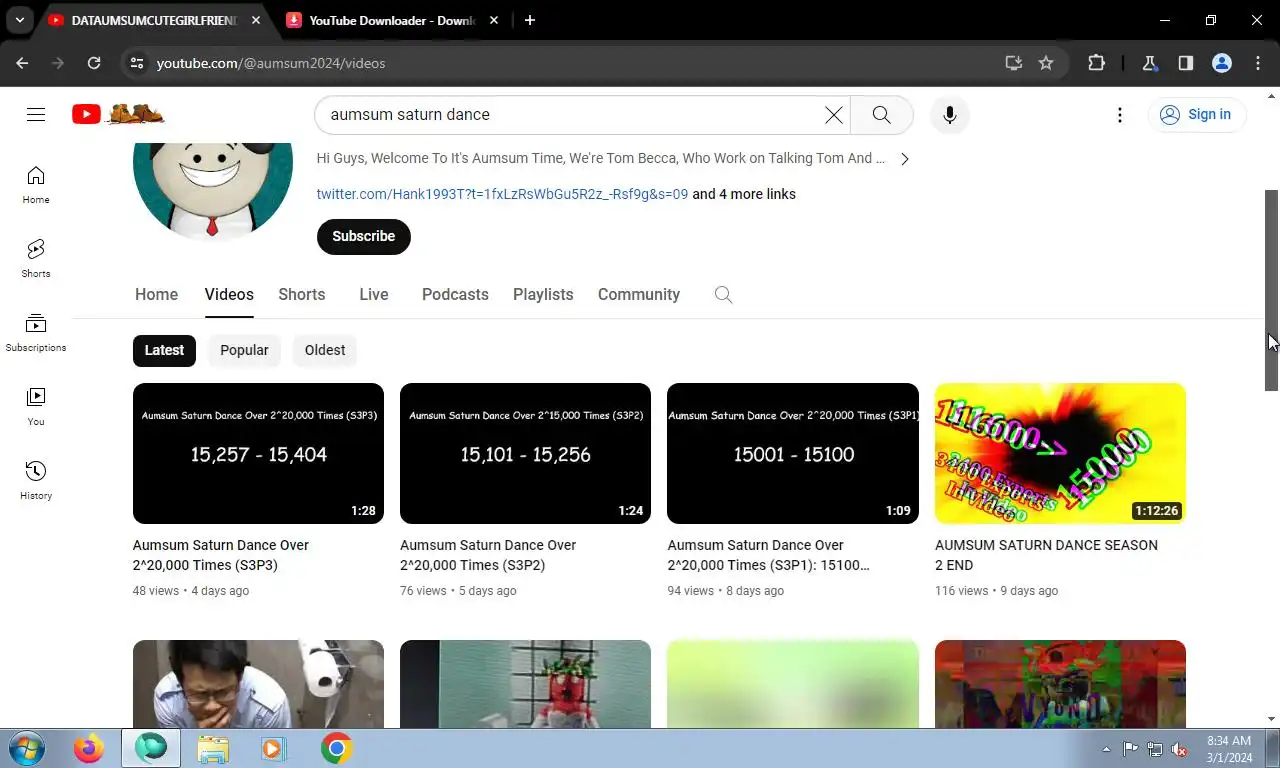The width and height of the screenshot is (1280, 768).
Task: Switch to channel Home tab
Action: [x=156, y=295]
